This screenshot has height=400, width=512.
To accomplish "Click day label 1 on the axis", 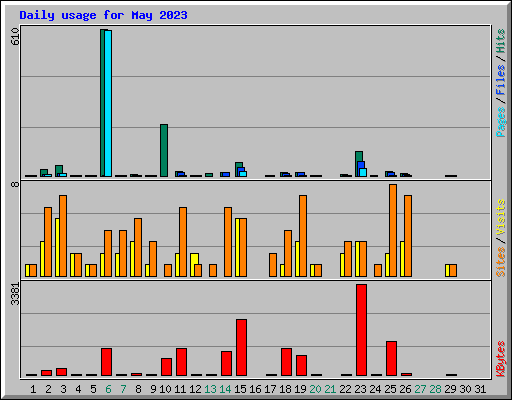I will [33, 389].
